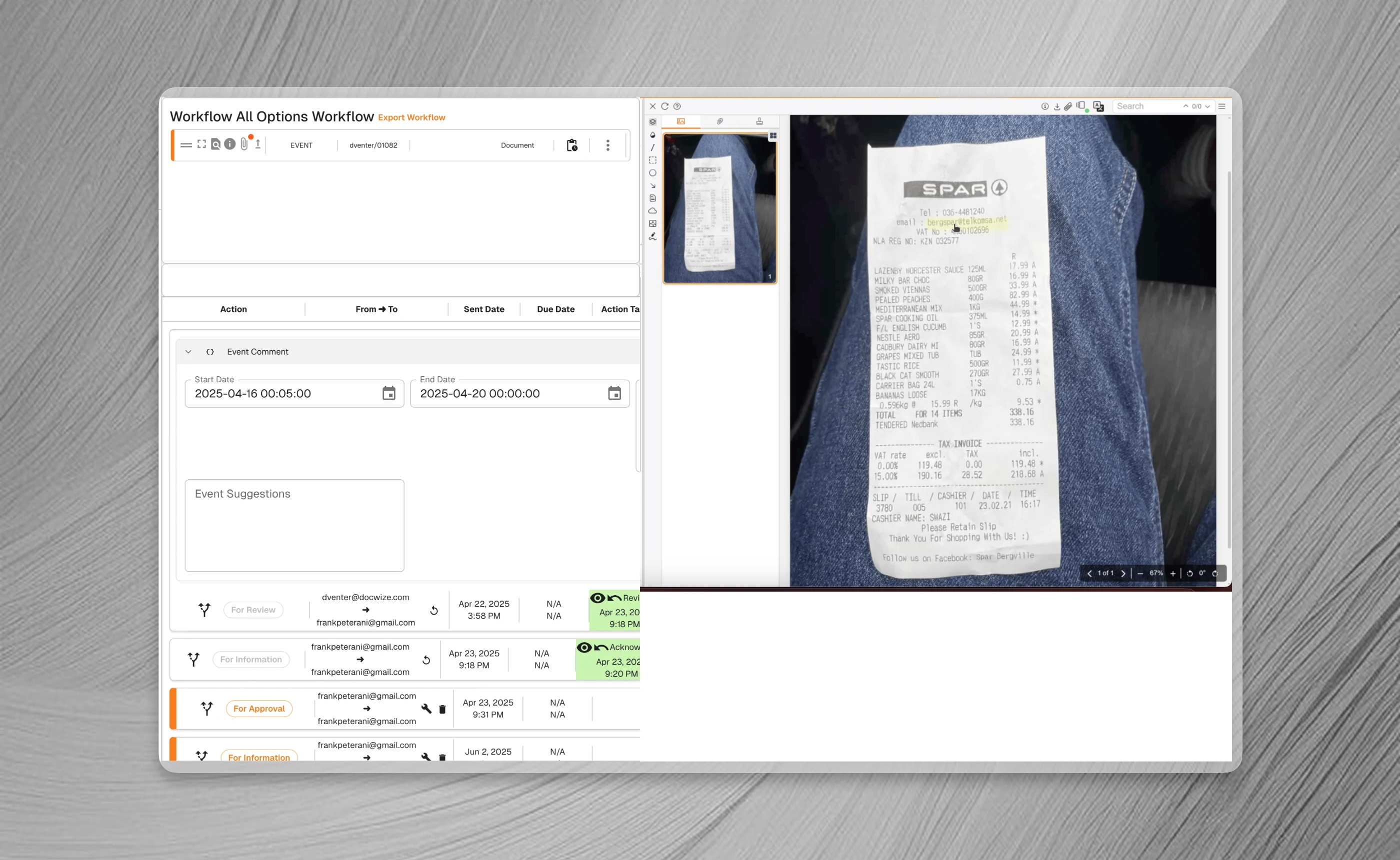This screenshot has width=1400, height=860.
Task: Toggle thumbnail grid view button
Action: click(x=773, y=136)
